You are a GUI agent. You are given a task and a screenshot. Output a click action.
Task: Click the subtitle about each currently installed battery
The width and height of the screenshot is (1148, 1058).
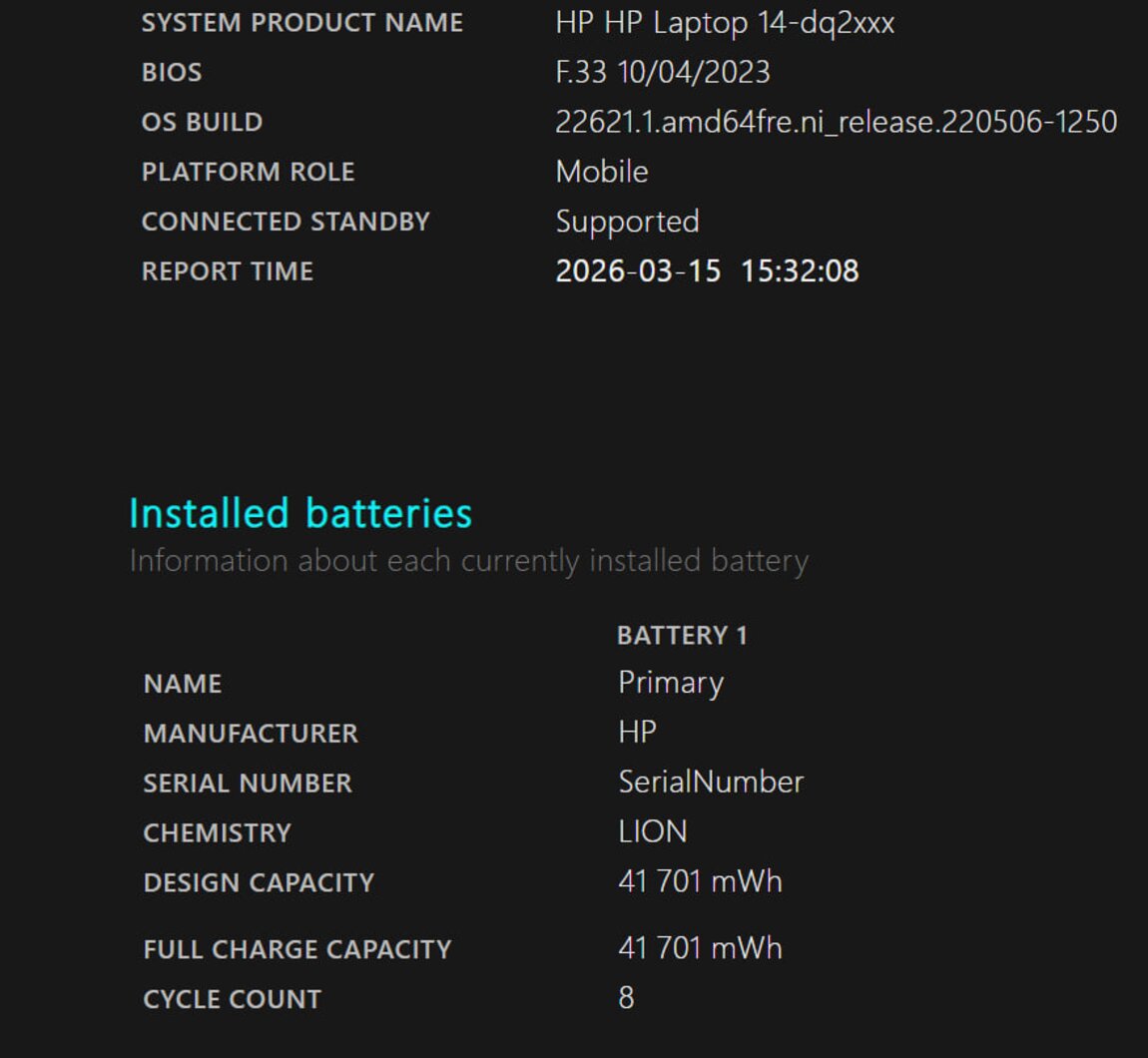(x=468, y=561)
